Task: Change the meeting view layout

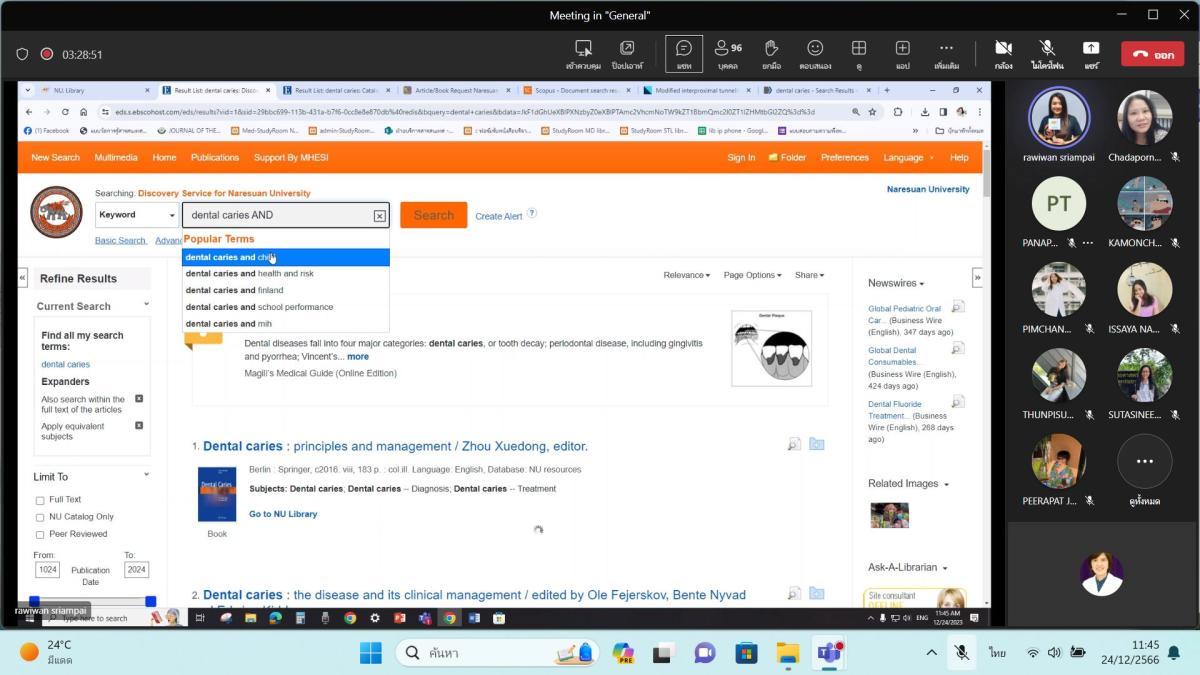Action: coord(859,54)
